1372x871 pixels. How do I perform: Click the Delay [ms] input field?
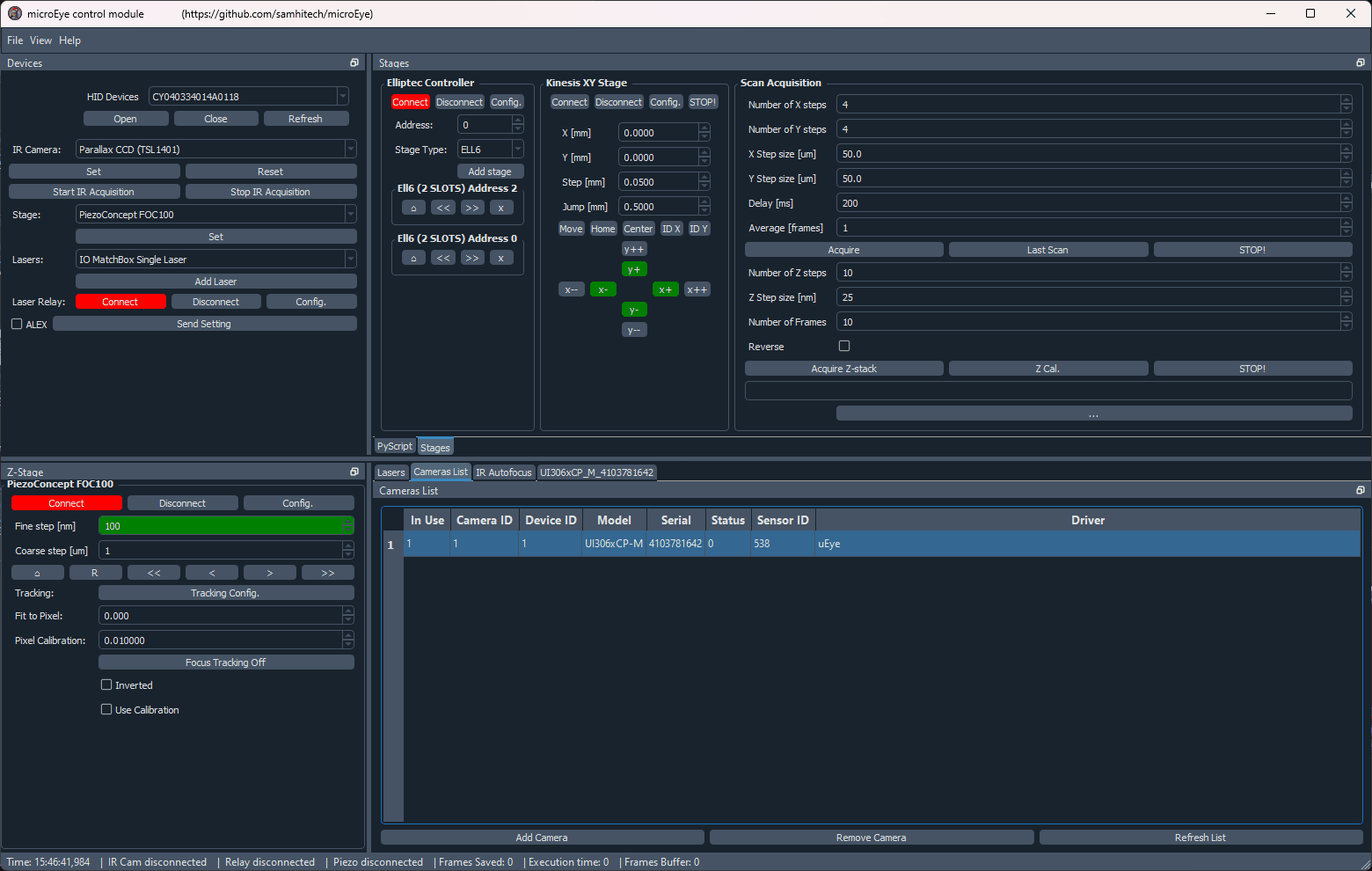pos(1088,203)
